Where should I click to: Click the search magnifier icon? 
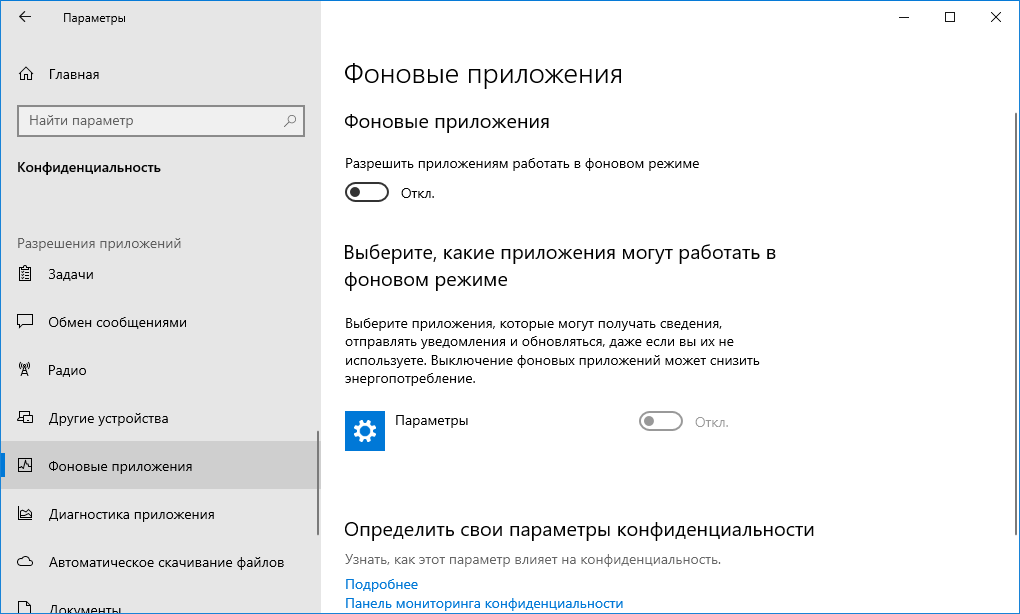(290, 120)
